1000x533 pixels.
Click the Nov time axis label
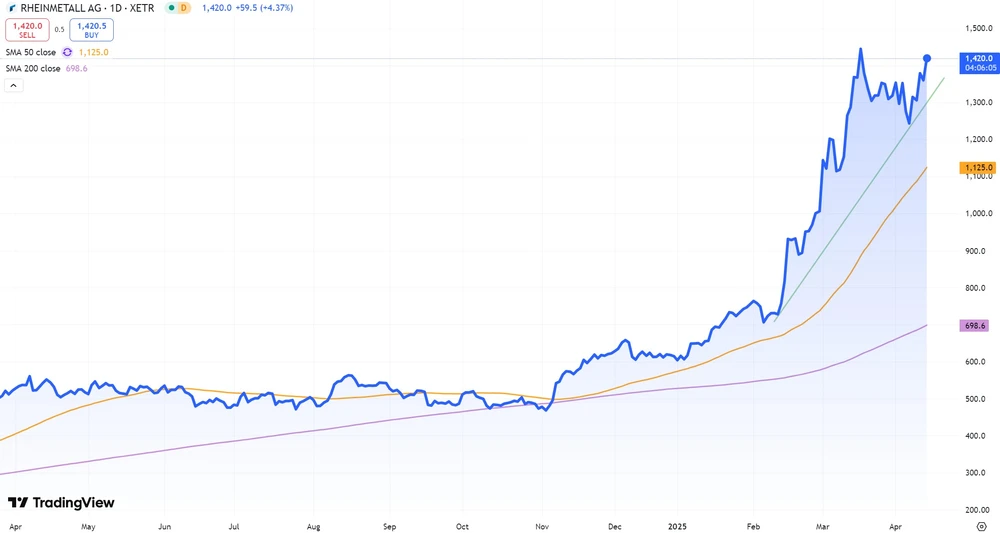[542, 527]
